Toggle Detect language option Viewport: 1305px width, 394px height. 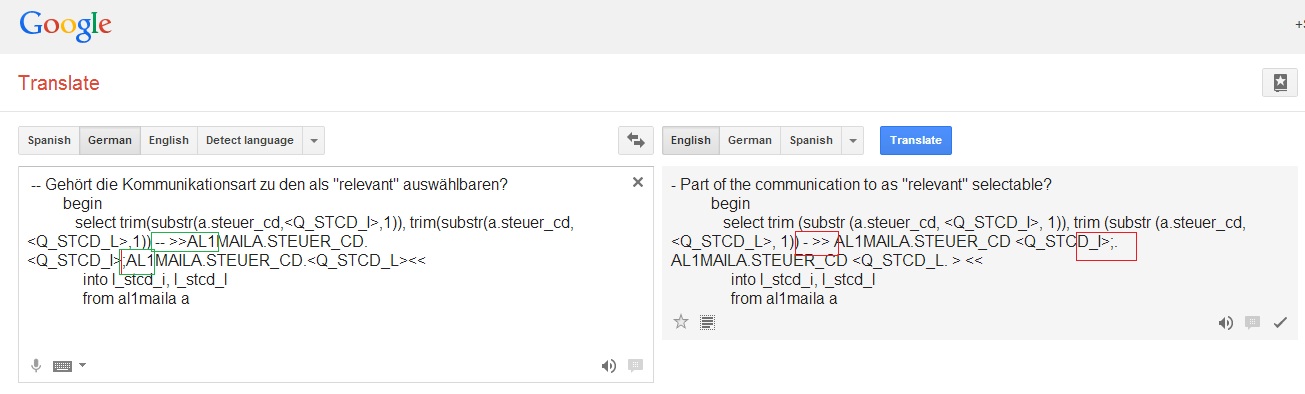click(x=250, y=140)
